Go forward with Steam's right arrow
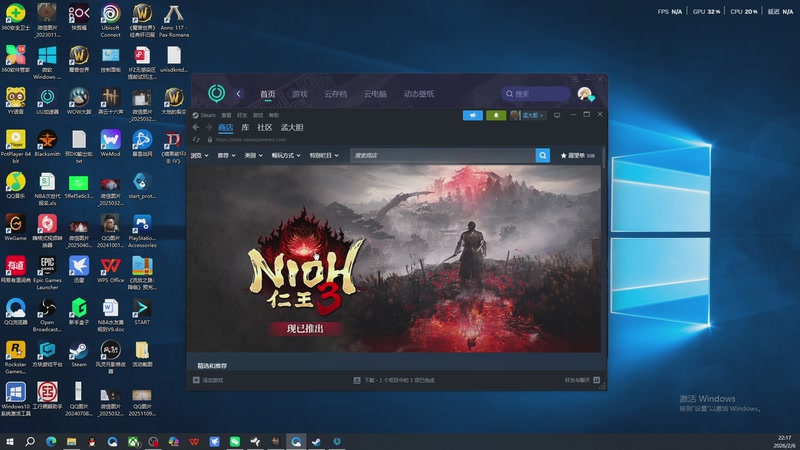Image resolution: width=800 pixels, height=450 pixels. click(x=208, y=127)
